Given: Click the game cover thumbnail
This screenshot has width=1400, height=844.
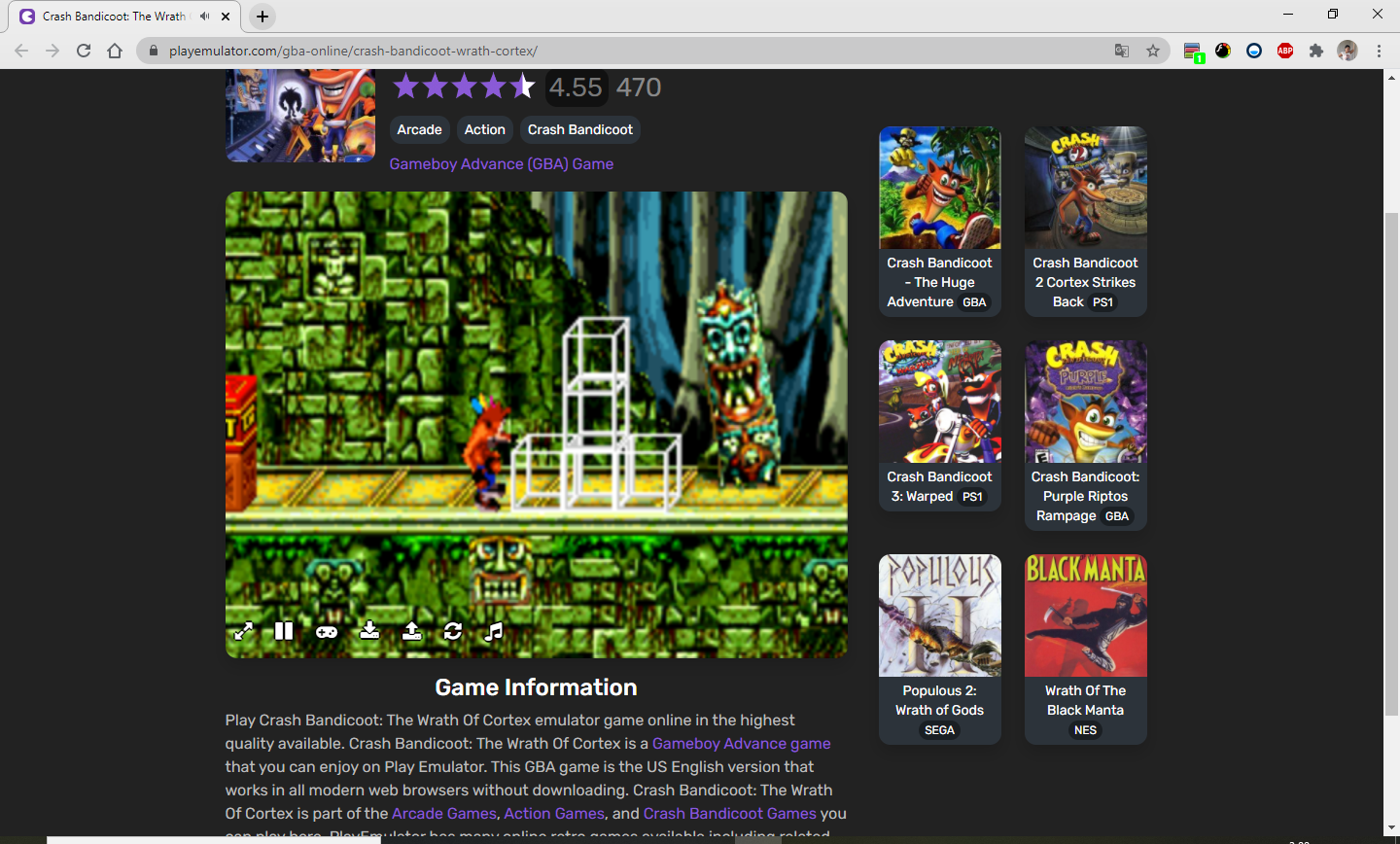Looking at the screenshot, I should tap(300, 115).
